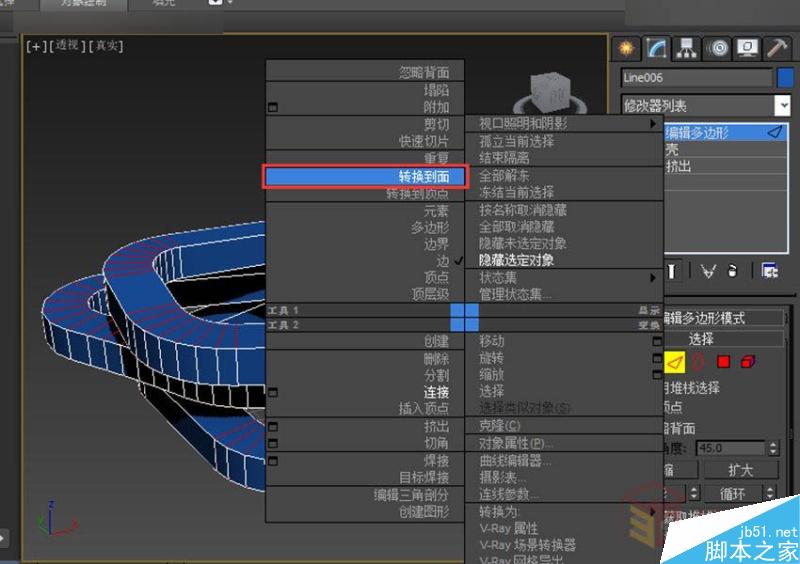Open the 修改器列表 dropdown arrow
The width and height of the screenshot is (800, 564).
[782, 106]
